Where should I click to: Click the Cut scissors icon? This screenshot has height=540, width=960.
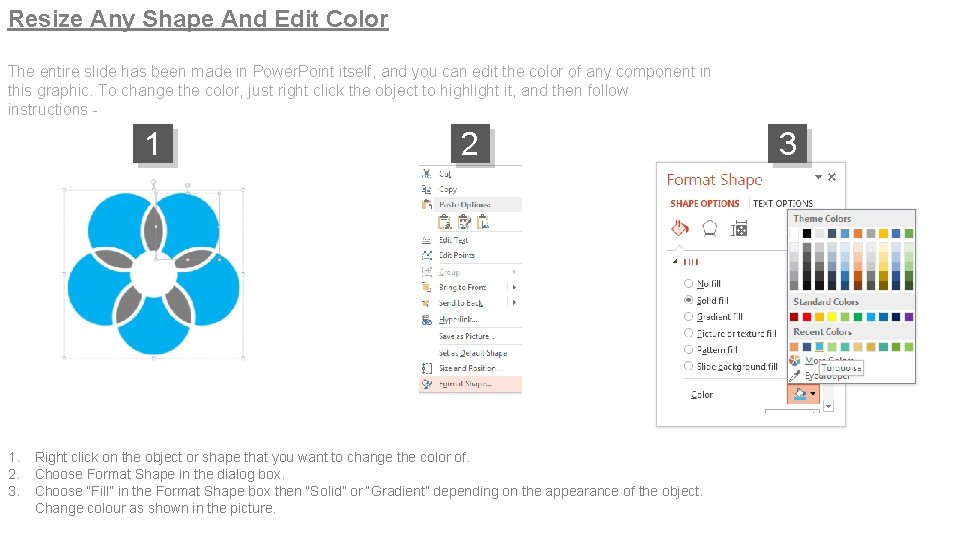pos(427,174)
